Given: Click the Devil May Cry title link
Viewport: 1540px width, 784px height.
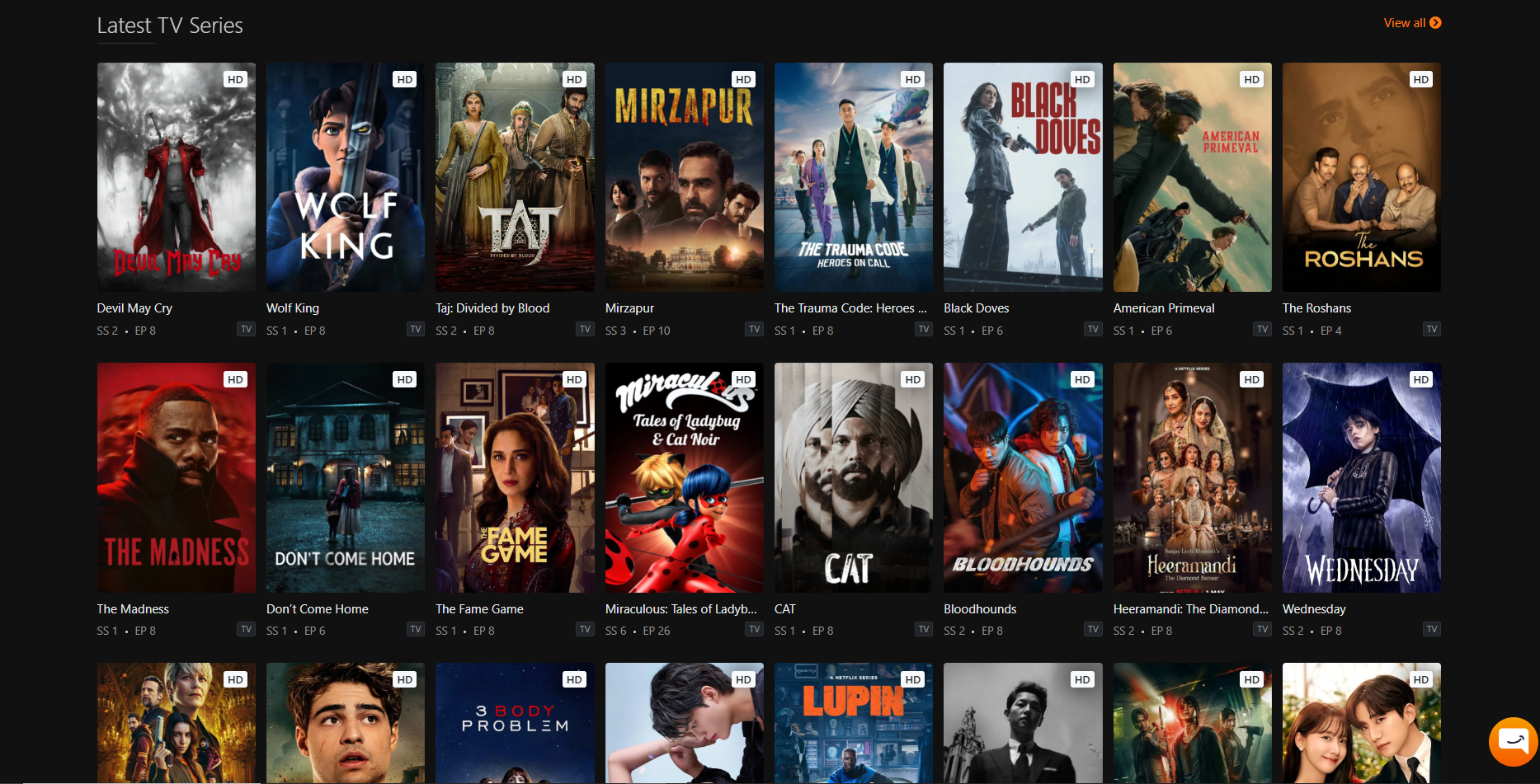Looking at the screenshot, I should point(134,308).
